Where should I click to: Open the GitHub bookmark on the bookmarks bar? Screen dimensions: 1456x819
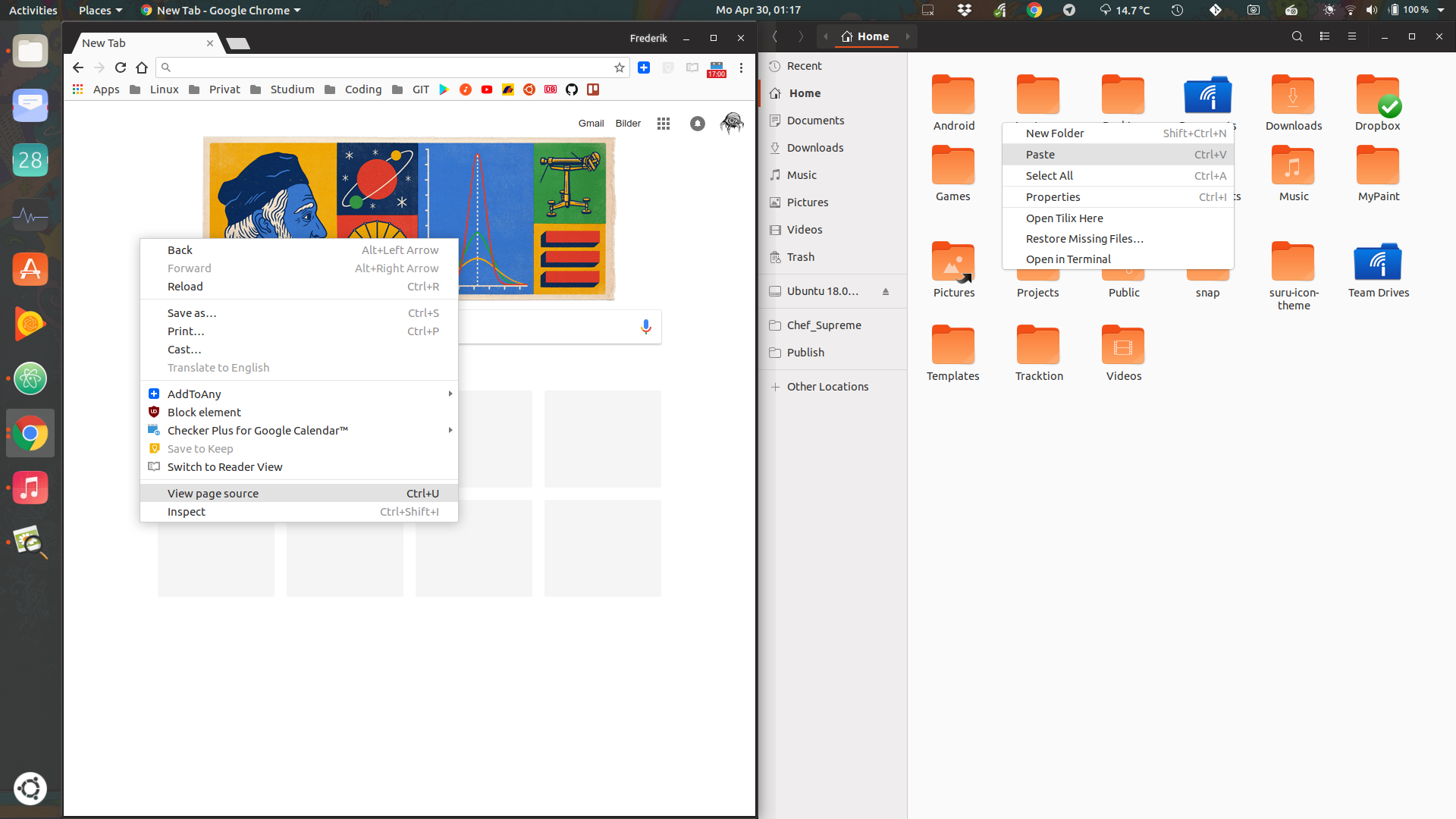[x=572, y=89]
